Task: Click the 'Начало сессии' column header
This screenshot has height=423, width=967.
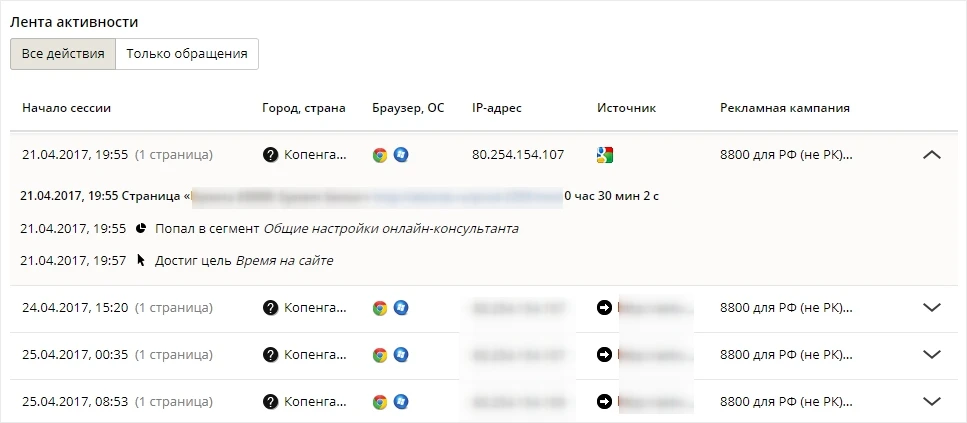Action: (x=67, y=108)
